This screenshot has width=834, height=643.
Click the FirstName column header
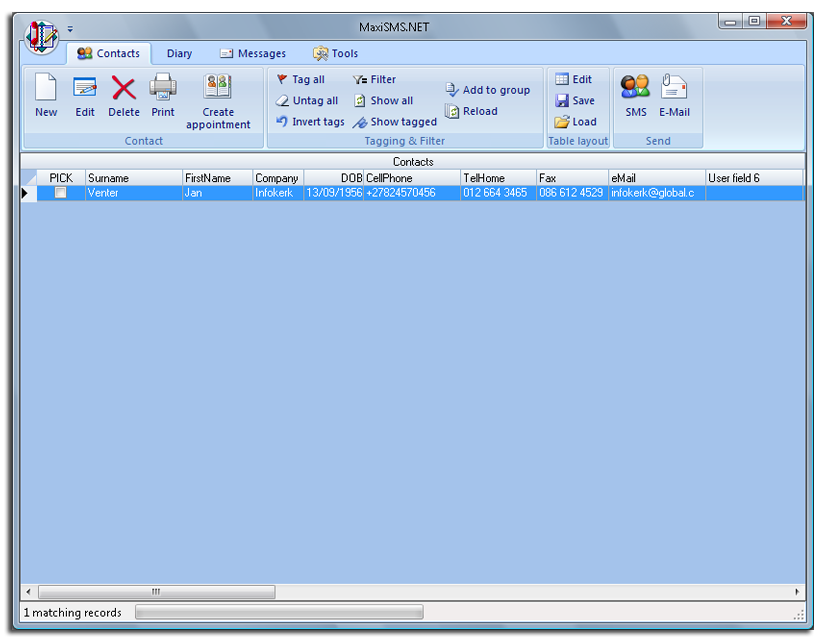[217, 178]
